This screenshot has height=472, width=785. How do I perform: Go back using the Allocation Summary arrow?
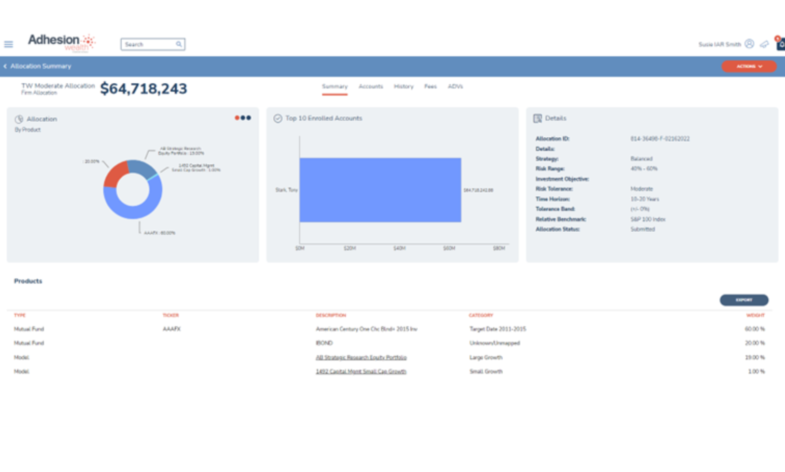click(x=5, y=66)
